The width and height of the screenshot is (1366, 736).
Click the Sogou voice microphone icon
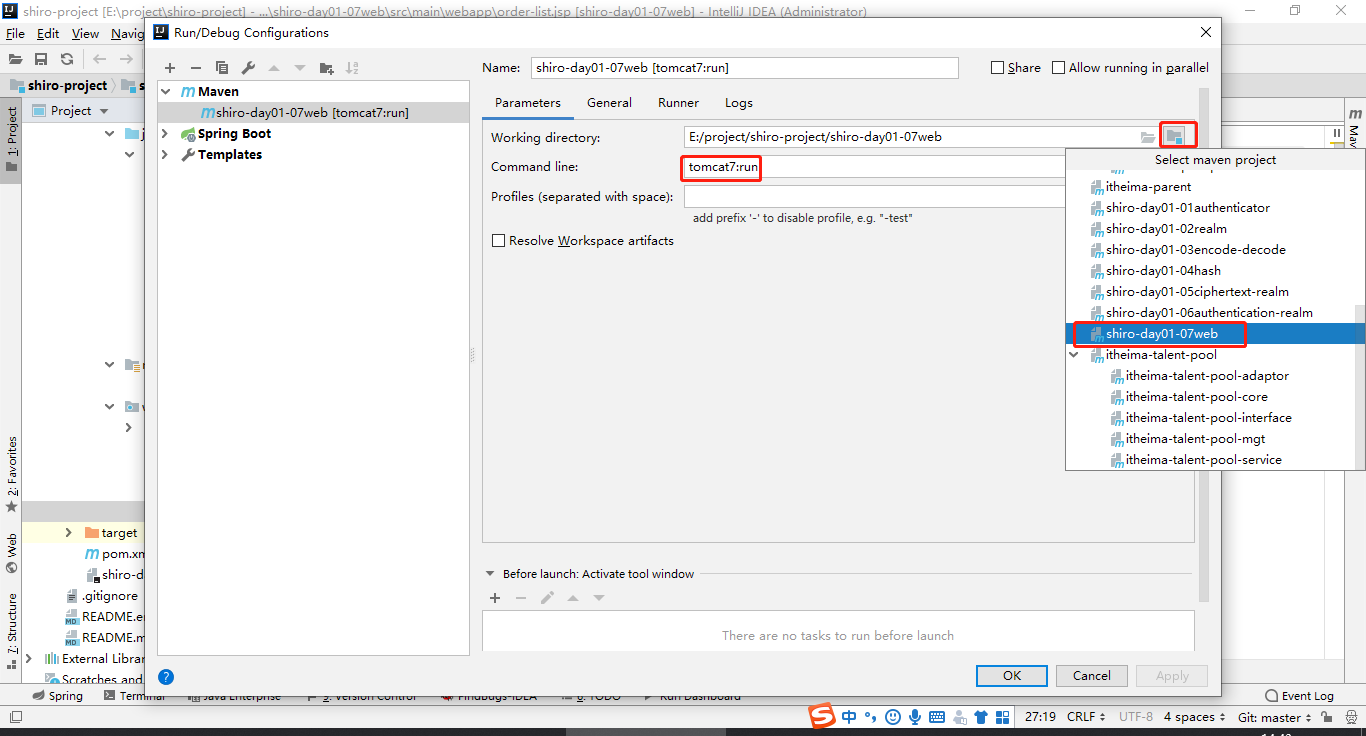pos(915,717)
